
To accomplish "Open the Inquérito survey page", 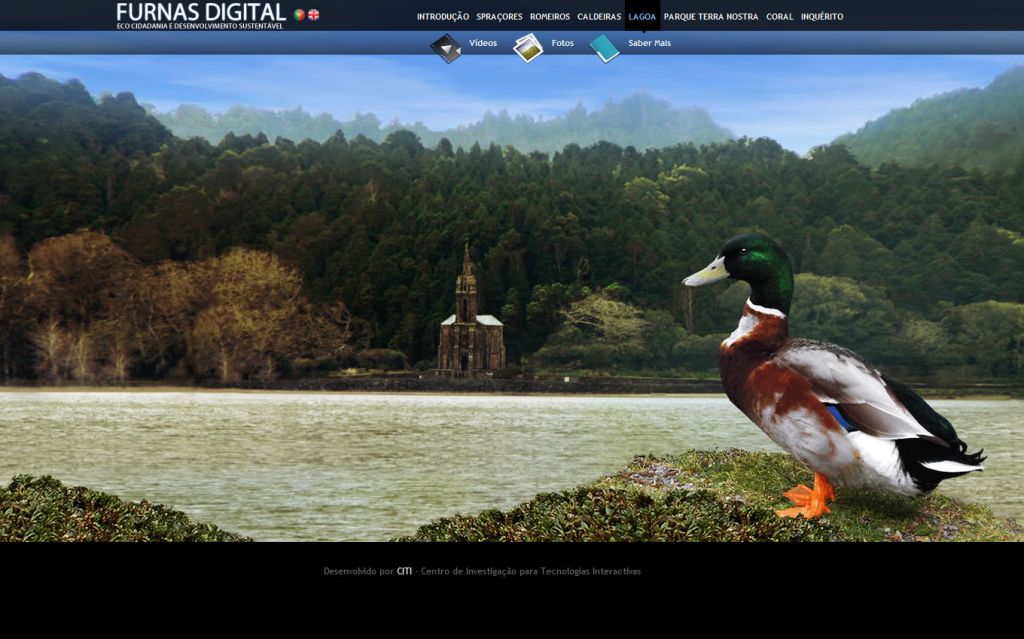I will point(822,17).
